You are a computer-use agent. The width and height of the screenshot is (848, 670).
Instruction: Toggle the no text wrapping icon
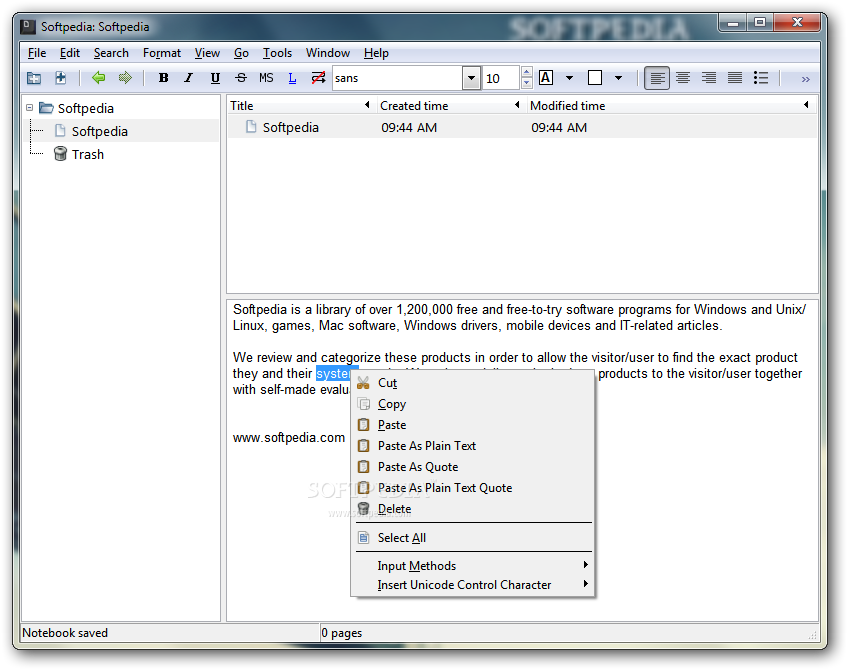(x=319, y=78)
